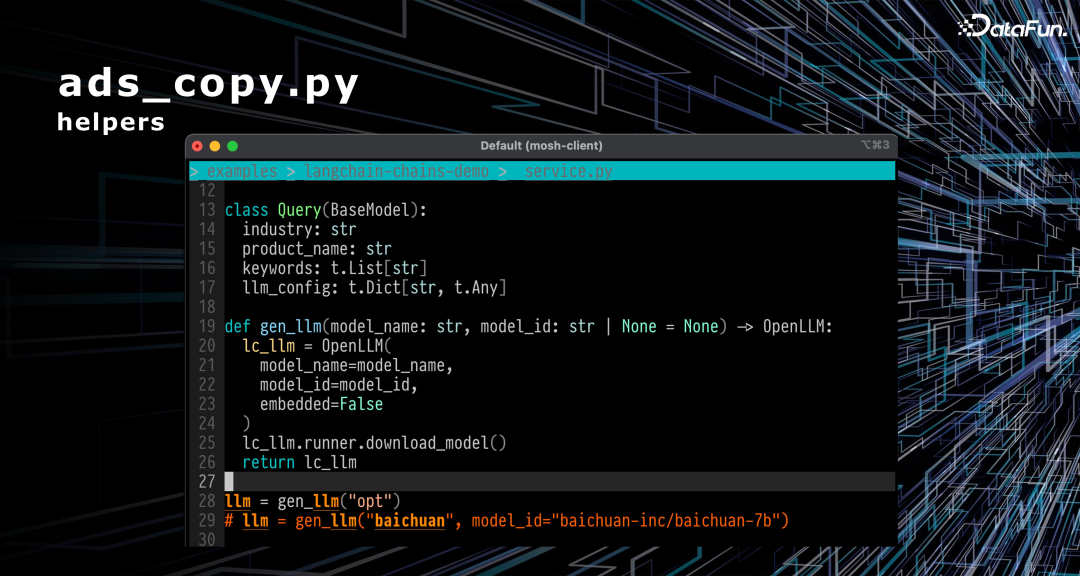Click the llm = gen_llm("opt") line
This screenshot has width=1080, height=576.
(312, 501)
